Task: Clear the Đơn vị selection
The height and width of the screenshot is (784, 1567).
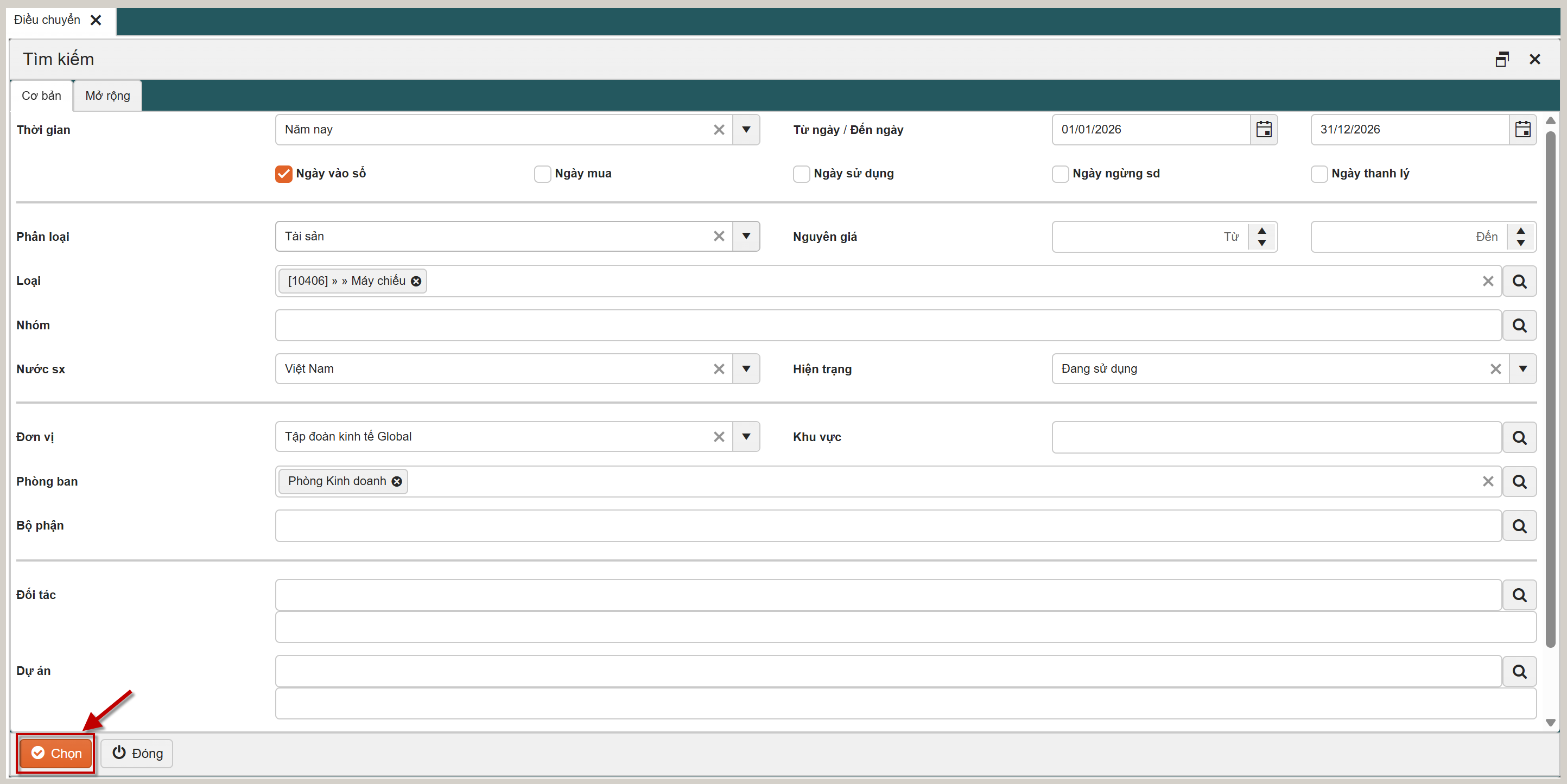Action: [x=719, y=437]
